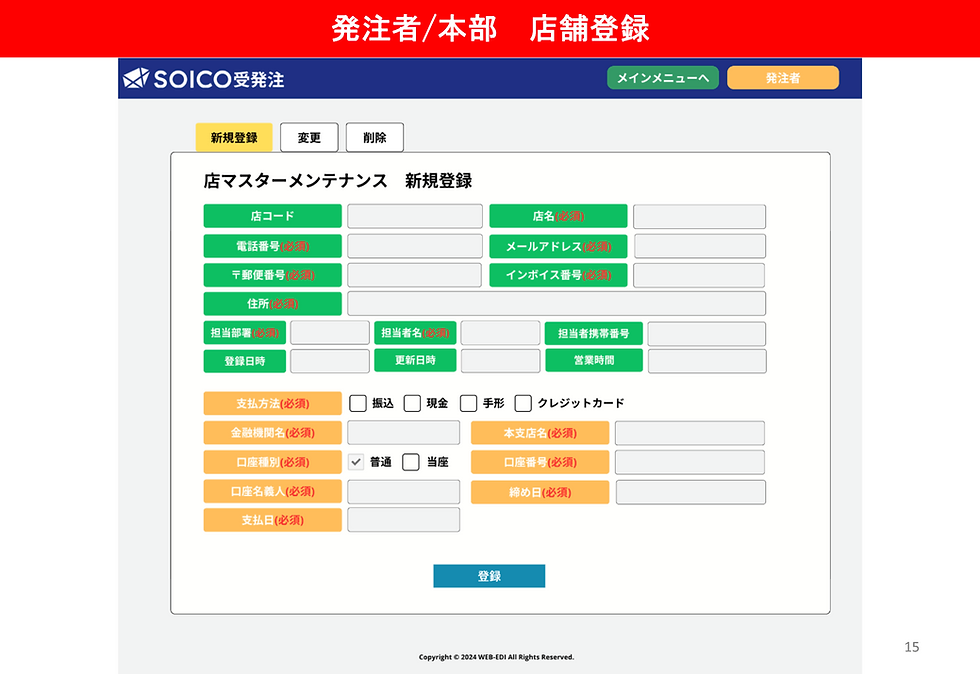Viewport: 980px width, 674px height.
Task: Check the 現金 payment checkbox
Action: coord(412,403)
